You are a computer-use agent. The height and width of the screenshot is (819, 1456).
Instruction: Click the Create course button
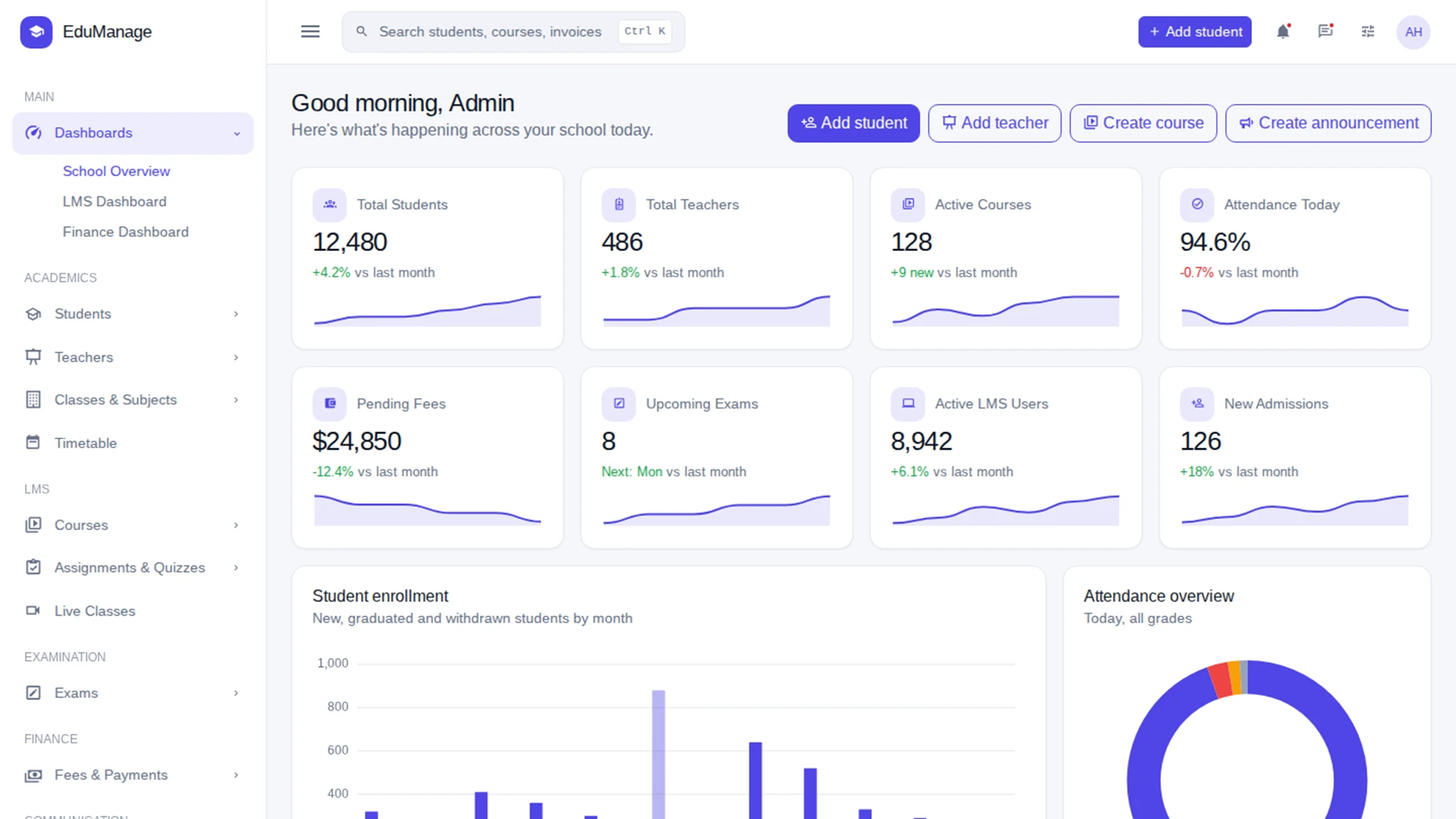pyautogui.click(x=1143, y=123)
